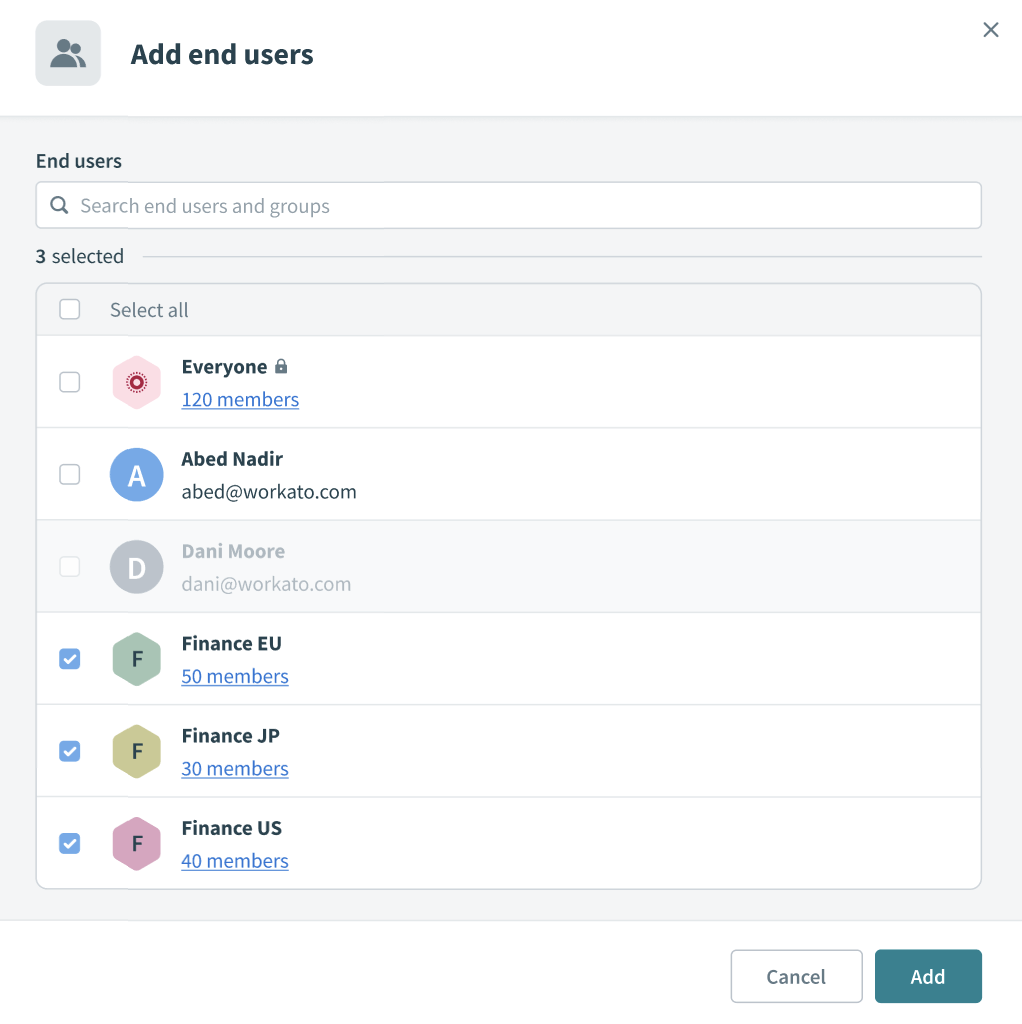The width and height of the screenshot is (1022, 1024).
Task: Click Abed Nadir's avatar icon
Action: click(x=136, y=474)
